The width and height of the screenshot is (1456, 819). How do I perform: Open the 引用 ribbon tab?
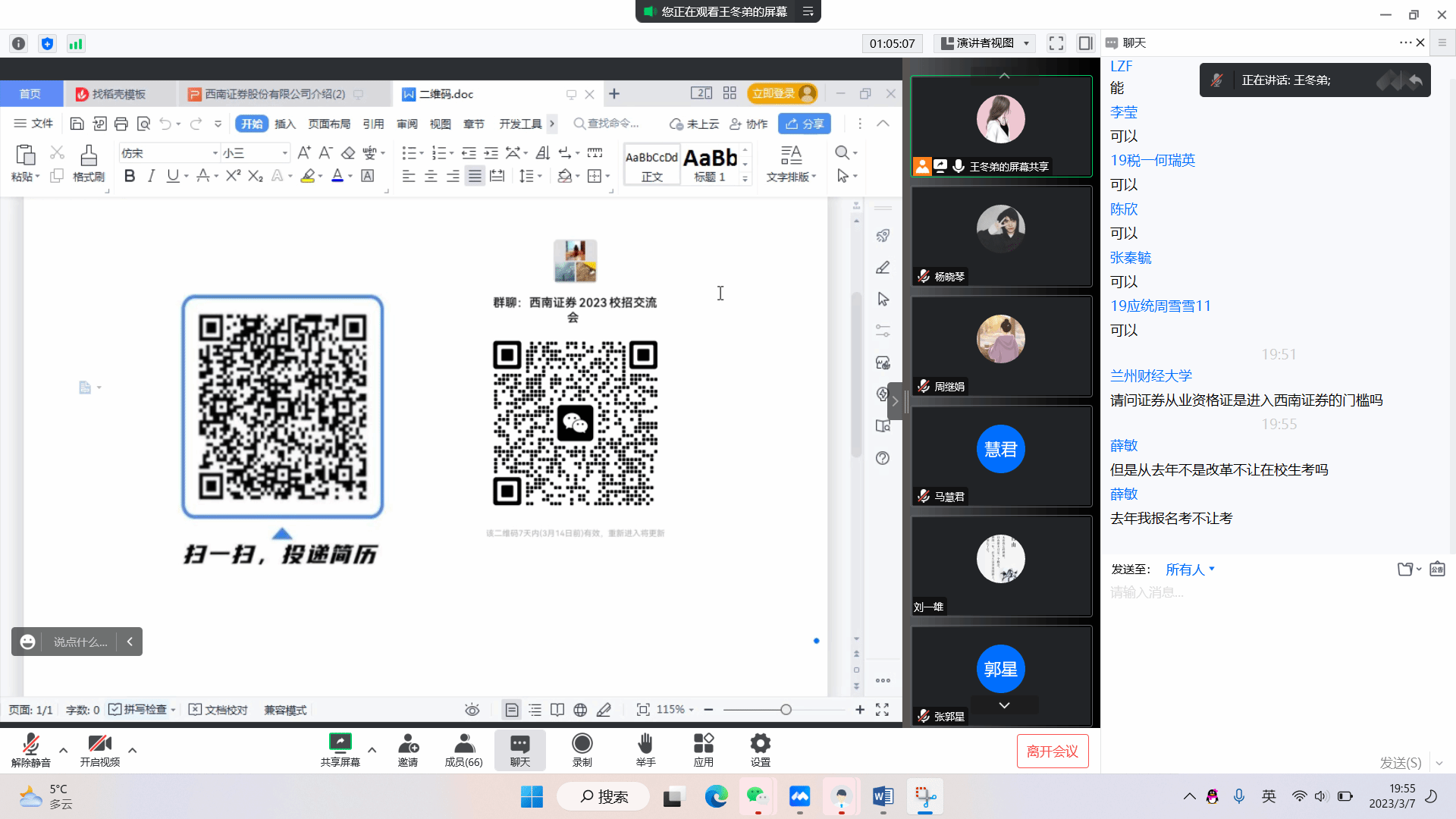point(373,124)
